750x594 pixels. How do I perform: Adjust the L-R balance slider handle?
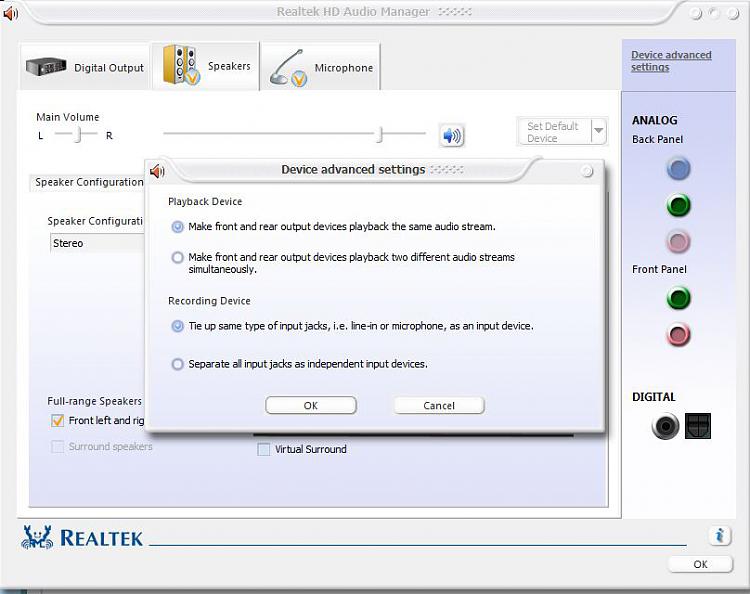[x=79, y=135]
